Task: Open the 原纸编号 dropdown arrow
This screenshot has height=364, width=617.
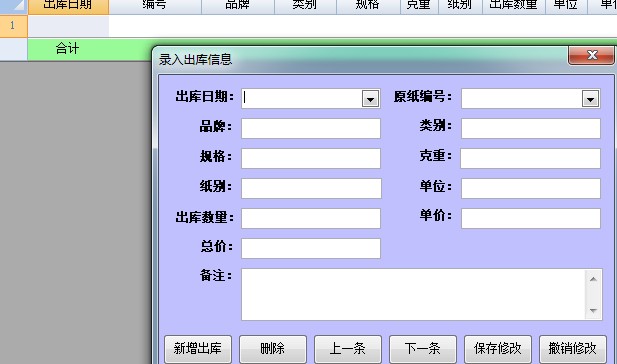Action: (590, 99)
